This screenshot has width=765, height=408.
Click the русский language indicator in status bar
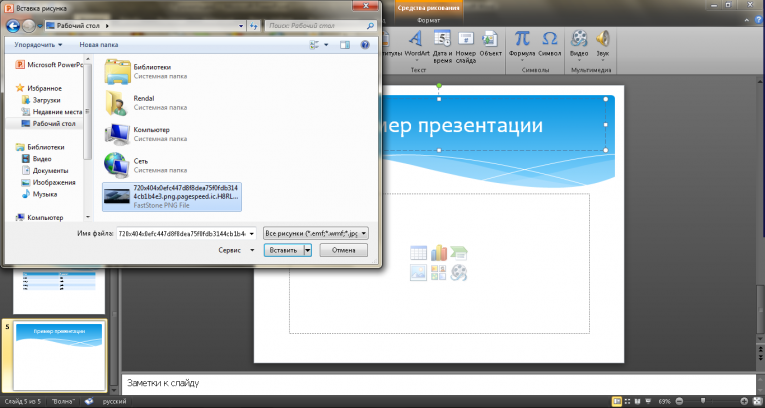coord(114,401)
